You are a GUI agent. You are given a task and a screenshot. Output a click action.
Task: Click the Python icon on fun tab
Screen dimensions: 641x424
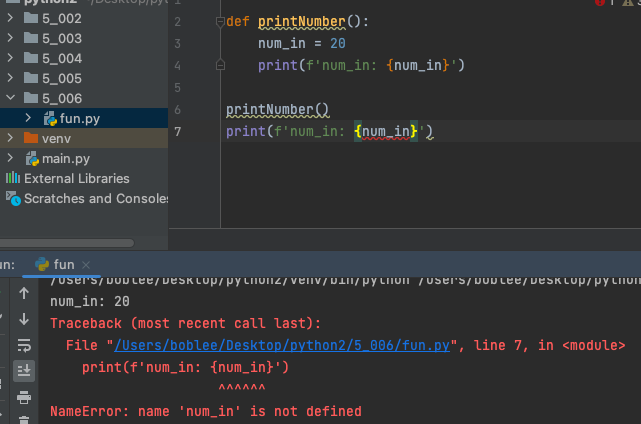[42, 265]
